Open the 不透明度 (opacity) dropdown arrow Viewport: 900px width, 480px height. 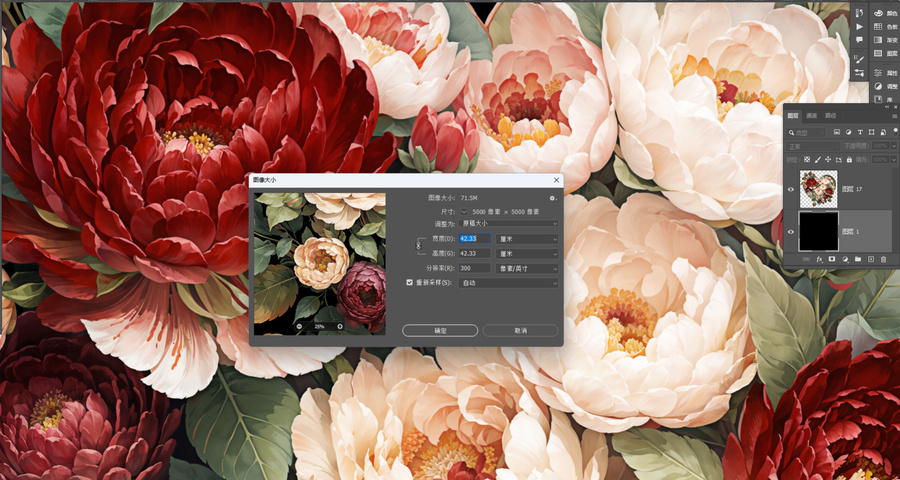tap(894, 146)
